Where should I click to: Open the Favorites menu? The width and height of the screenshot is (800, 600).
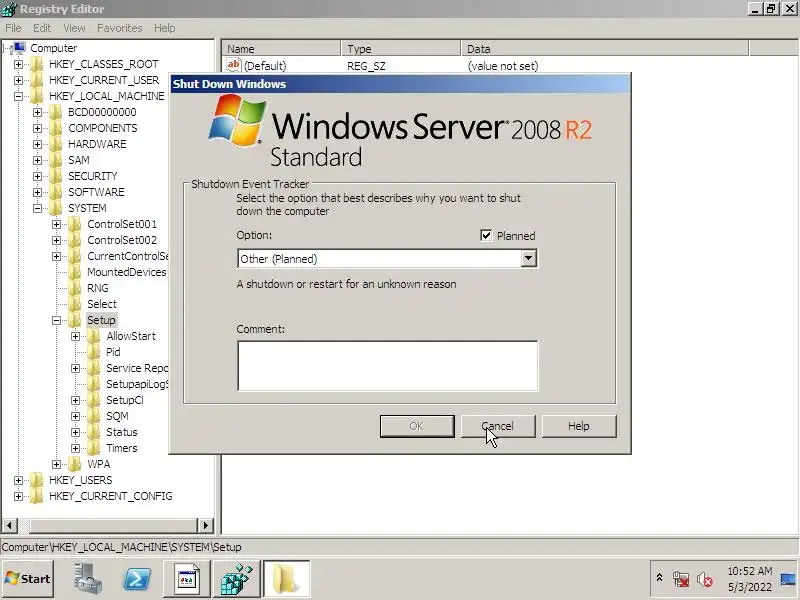coord(119,28)
